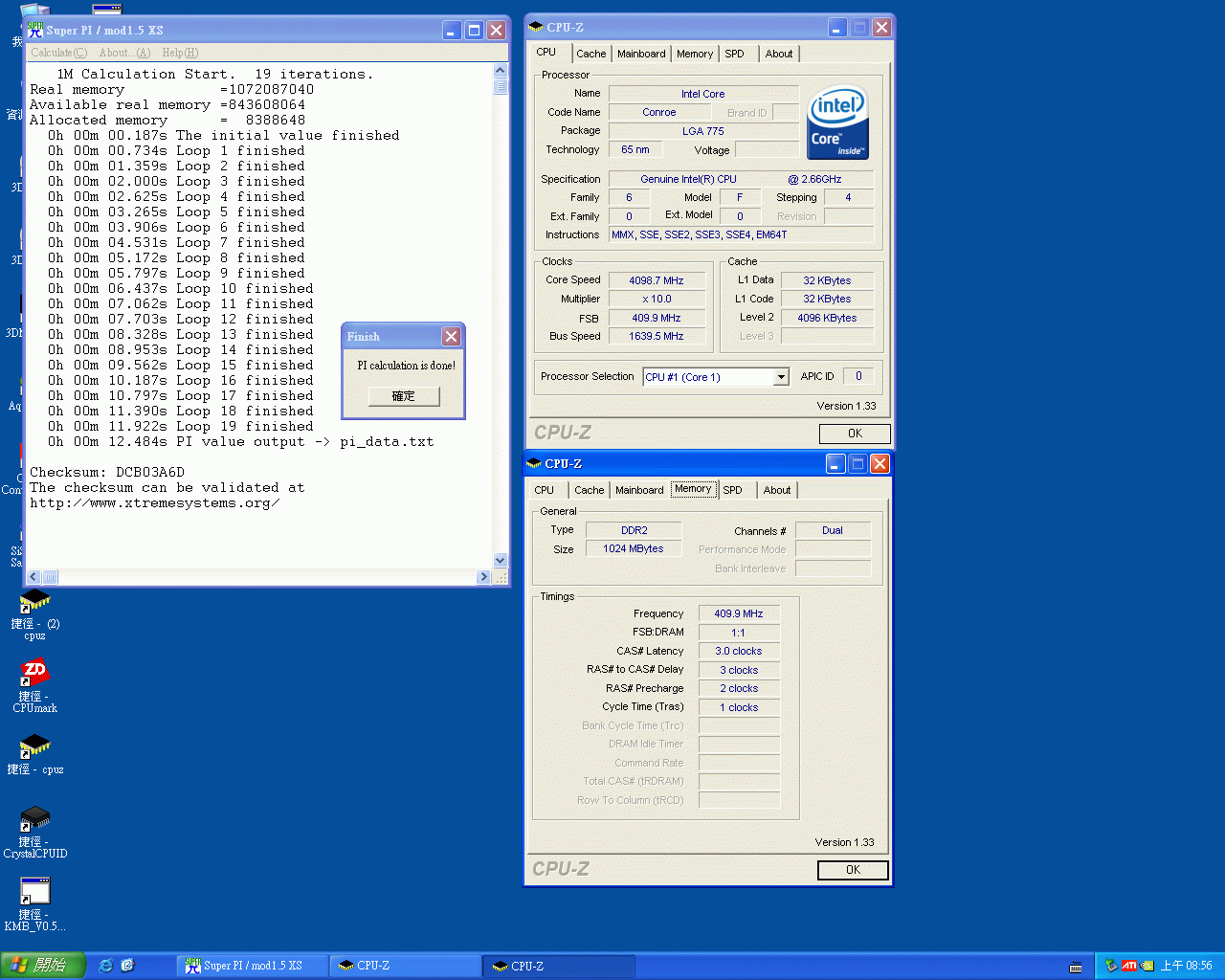Switch to first CPU-Z taskbar button
This screenshot has height=980, width=1225.
pos(406,966)
